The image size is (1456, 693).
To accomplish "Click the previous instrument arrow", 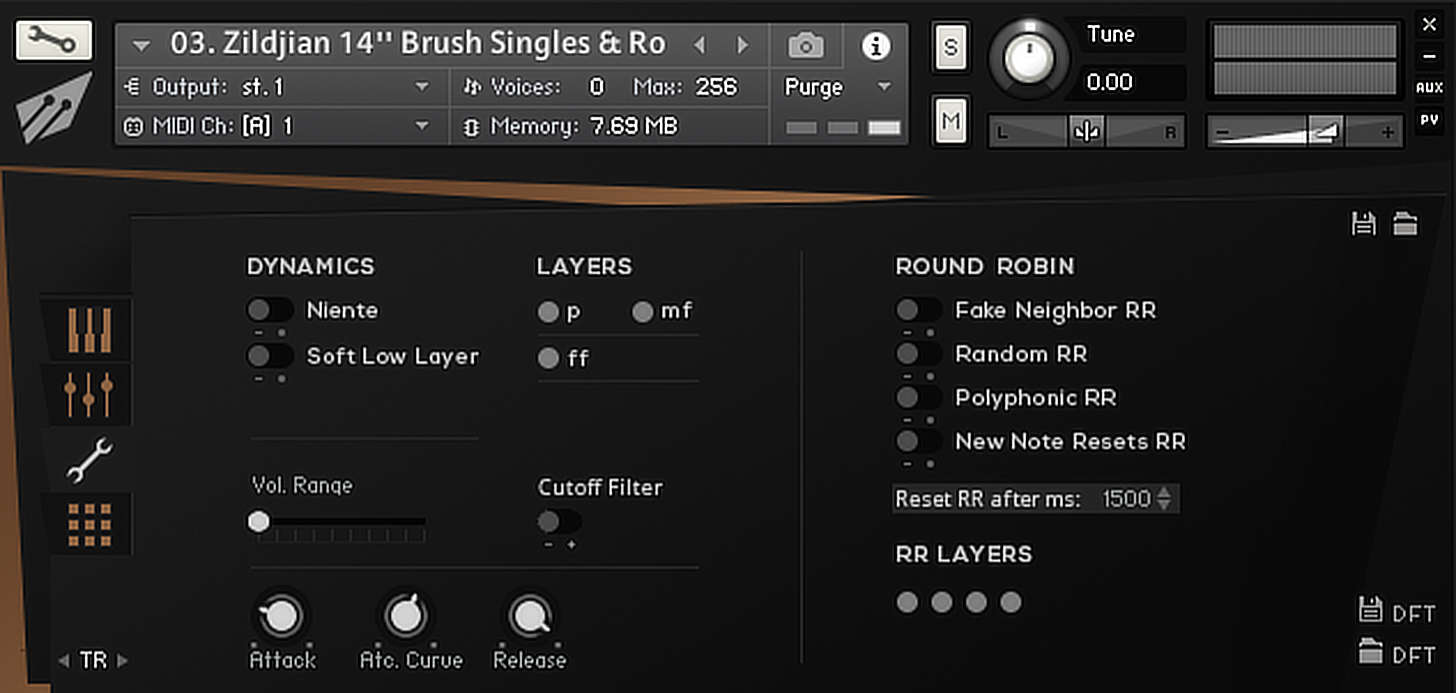I will click(699, 45).
